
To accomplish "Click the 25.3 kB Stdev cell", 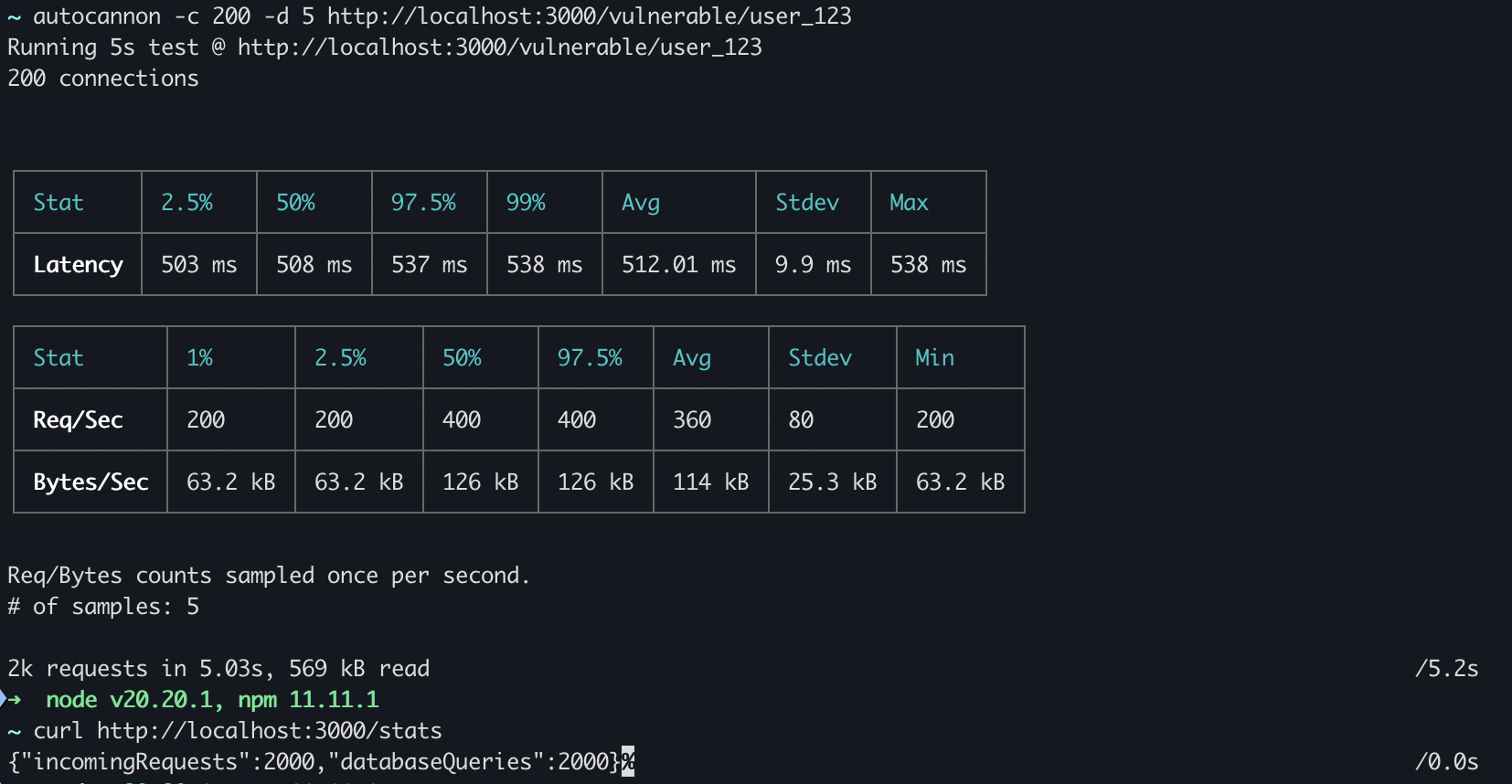I will pyautogui.click(x=832, y=482).
